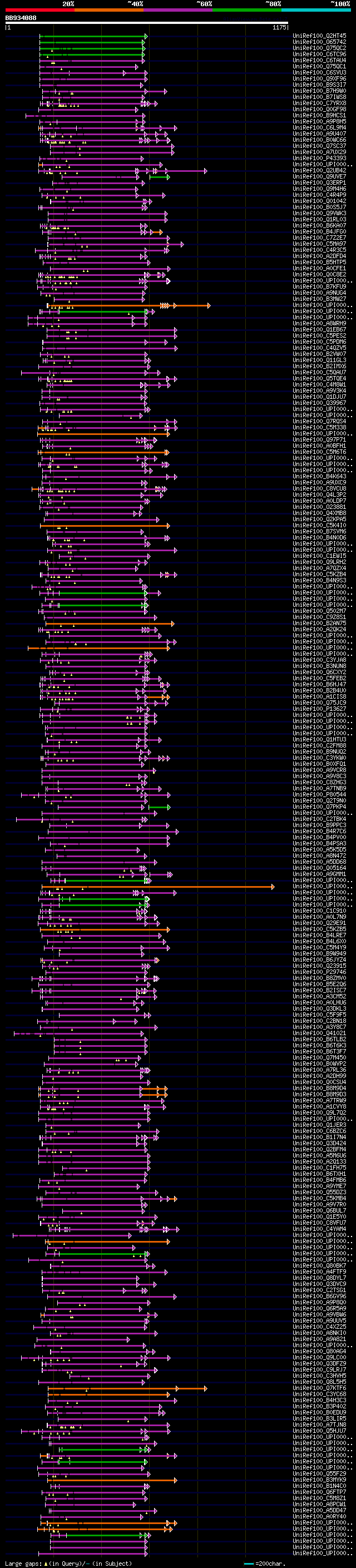Select UniRef100_B9S3I7 label

pos(319,85)
